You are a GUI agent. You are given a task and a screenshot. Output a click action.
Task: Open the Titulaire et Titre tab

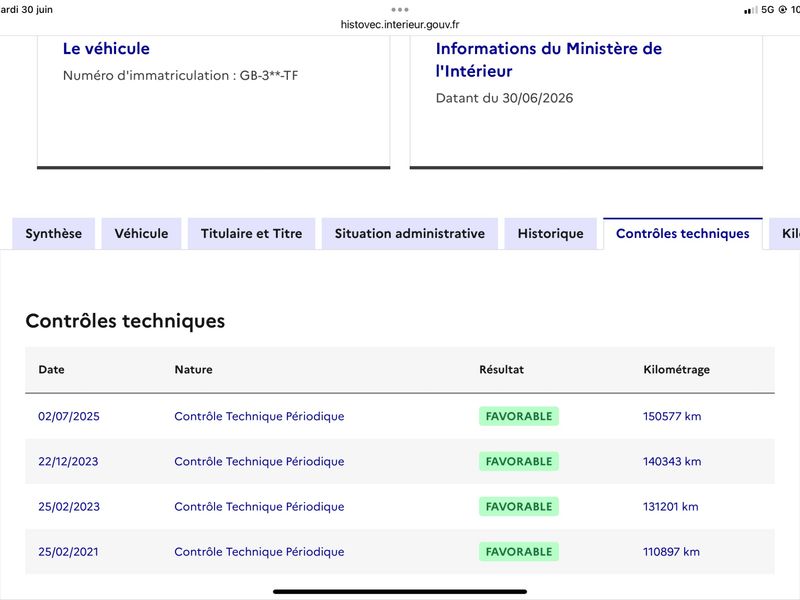(252, 234)
